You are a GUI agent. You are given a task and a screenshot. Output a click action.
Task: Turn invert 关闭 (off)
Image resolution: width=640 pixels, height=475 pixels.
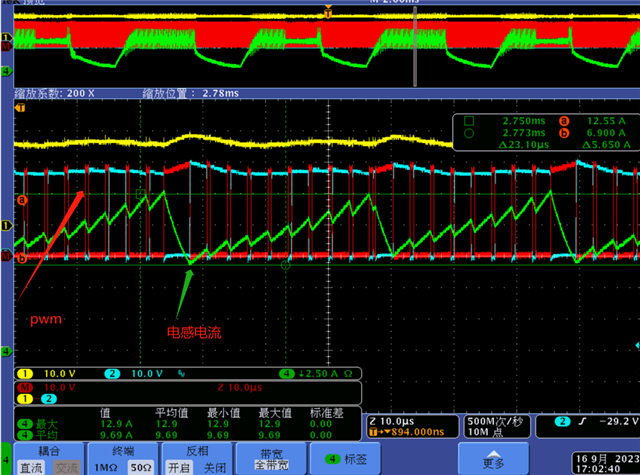(x=215, y=468)
